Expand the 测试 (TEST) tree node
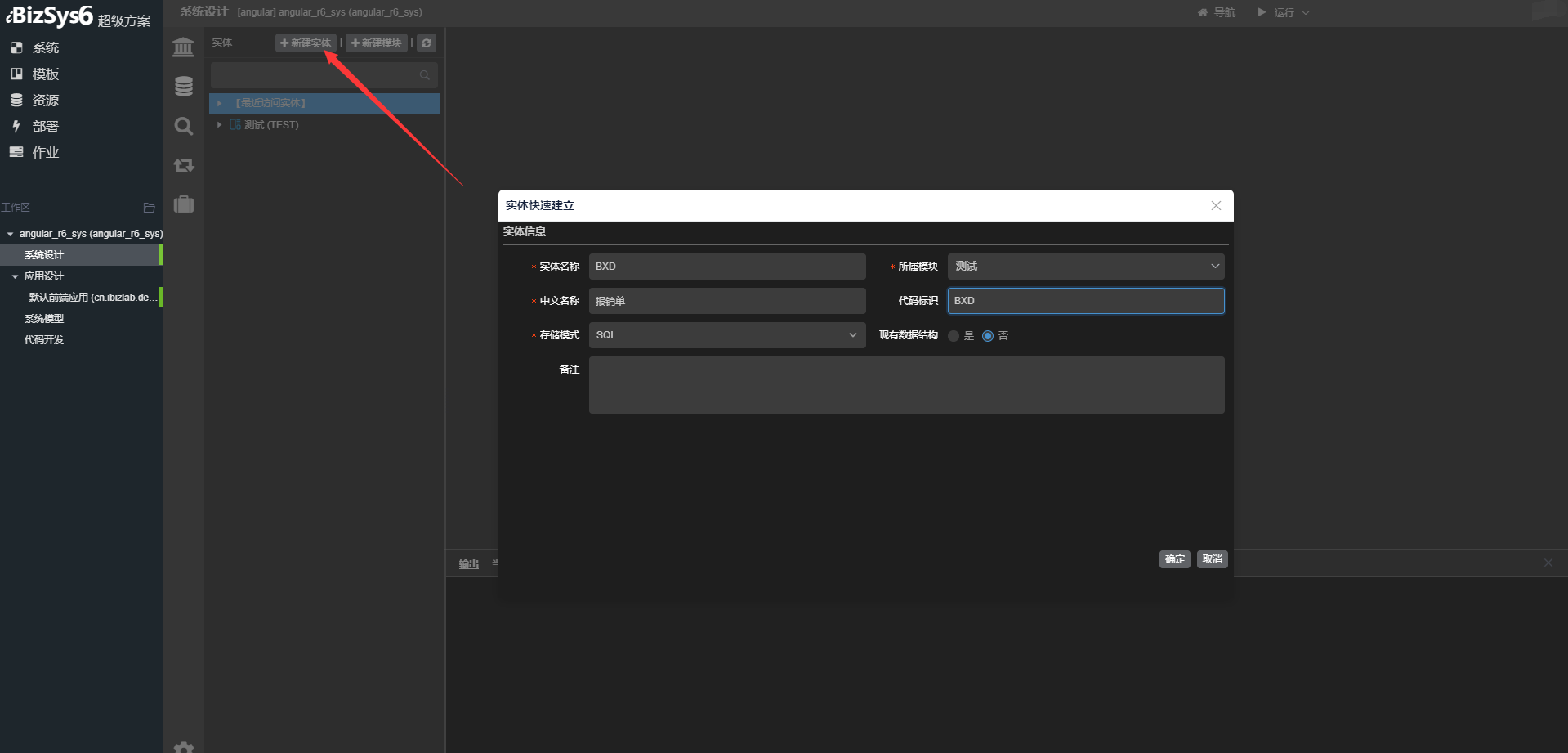 click(219, 125)
